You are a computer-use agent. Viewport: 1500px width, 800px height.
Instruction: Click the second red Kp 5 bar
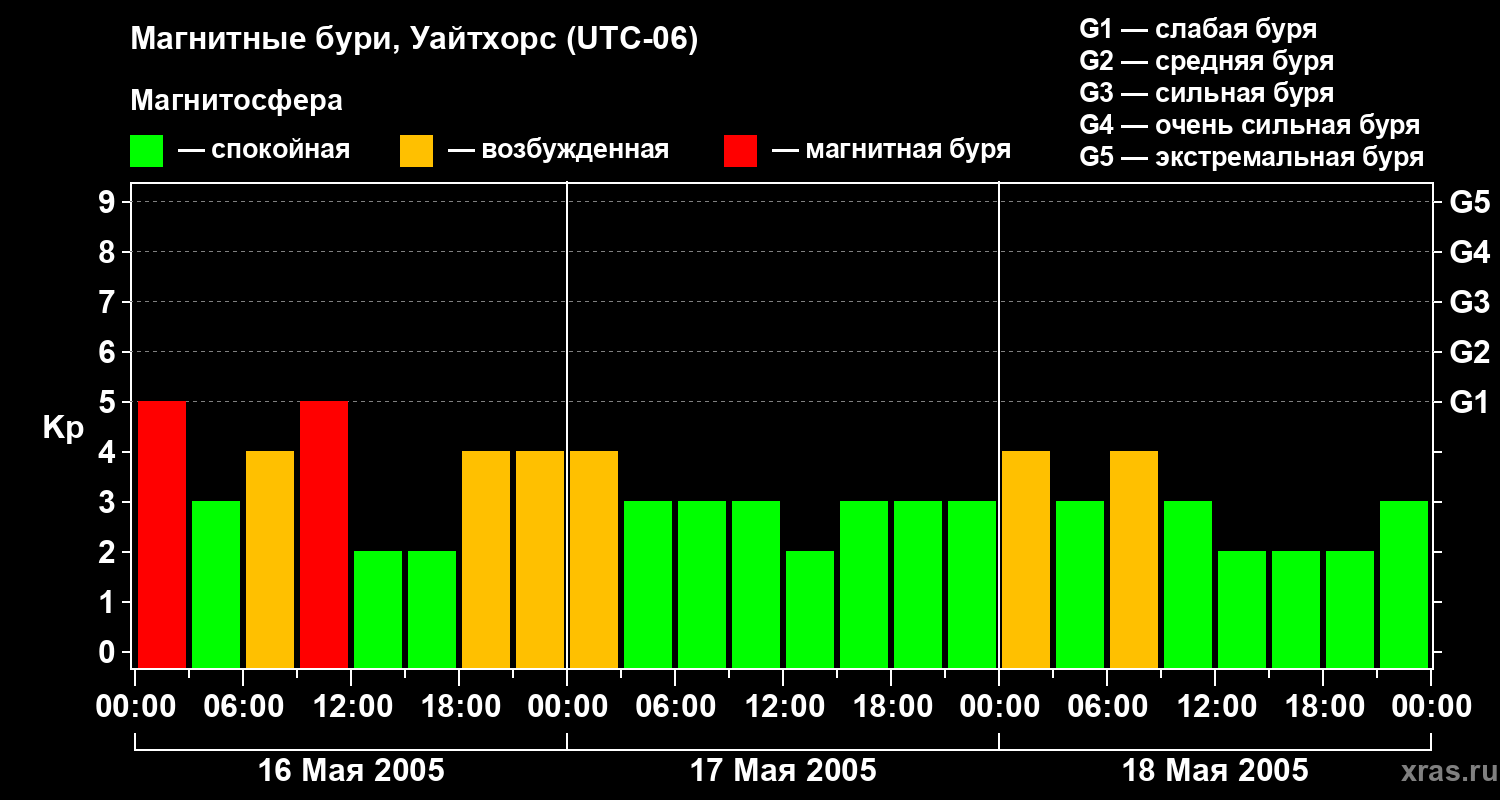324,534
